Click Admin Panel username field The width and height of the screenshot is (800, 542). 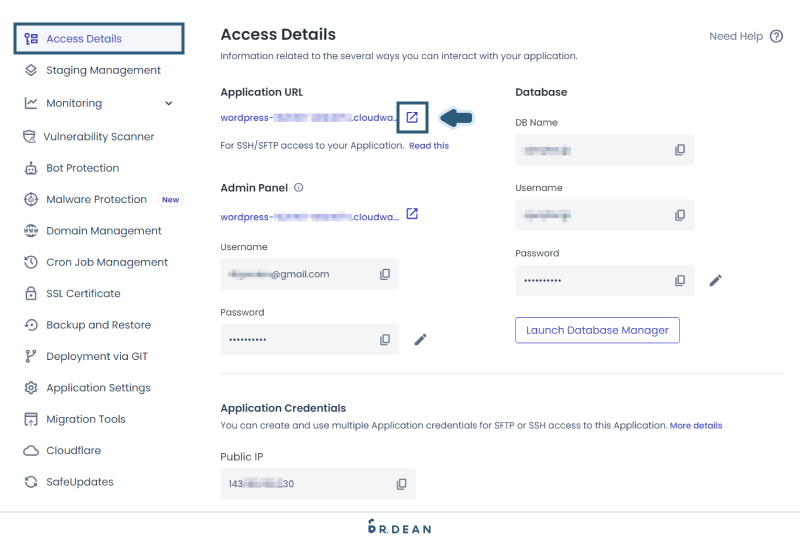(310, 275)
